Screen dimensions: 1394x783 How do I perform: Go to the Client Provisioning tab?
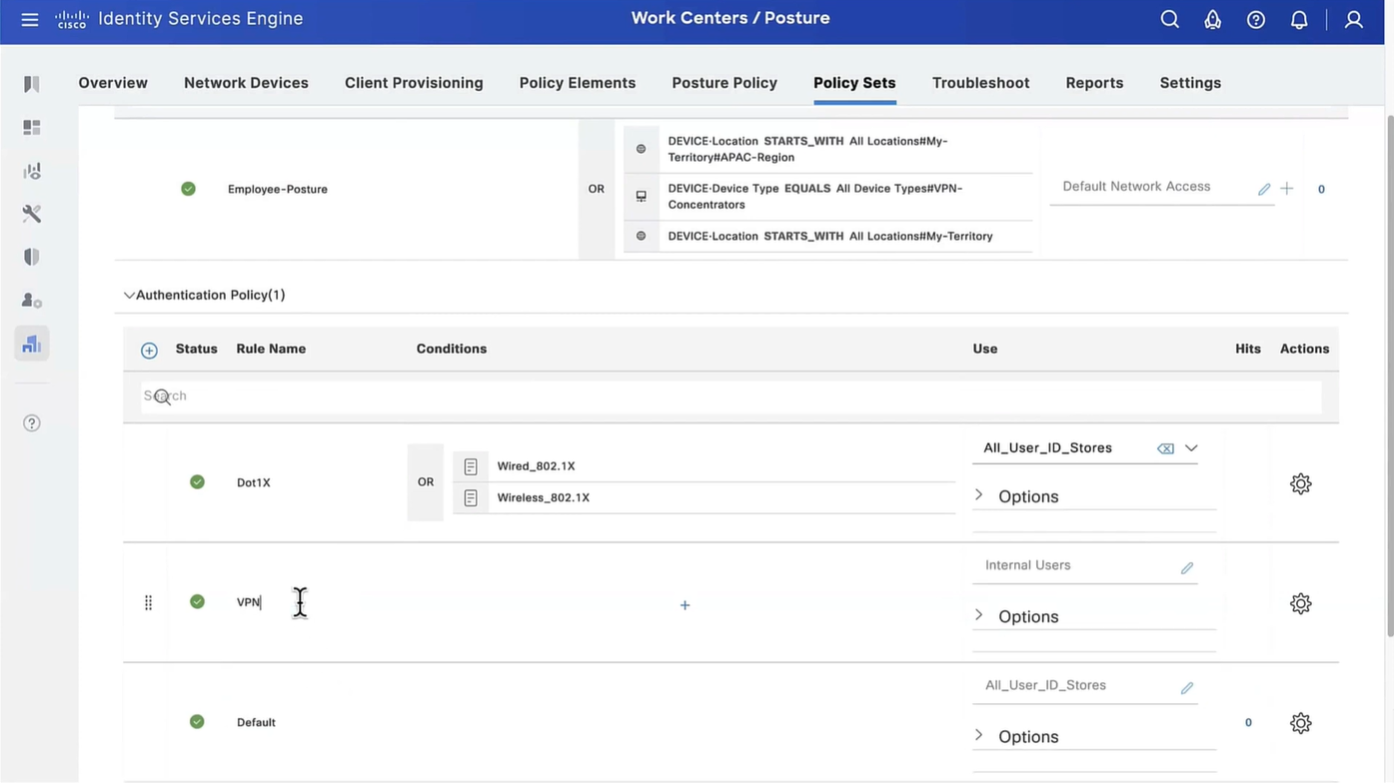(413, 83)
